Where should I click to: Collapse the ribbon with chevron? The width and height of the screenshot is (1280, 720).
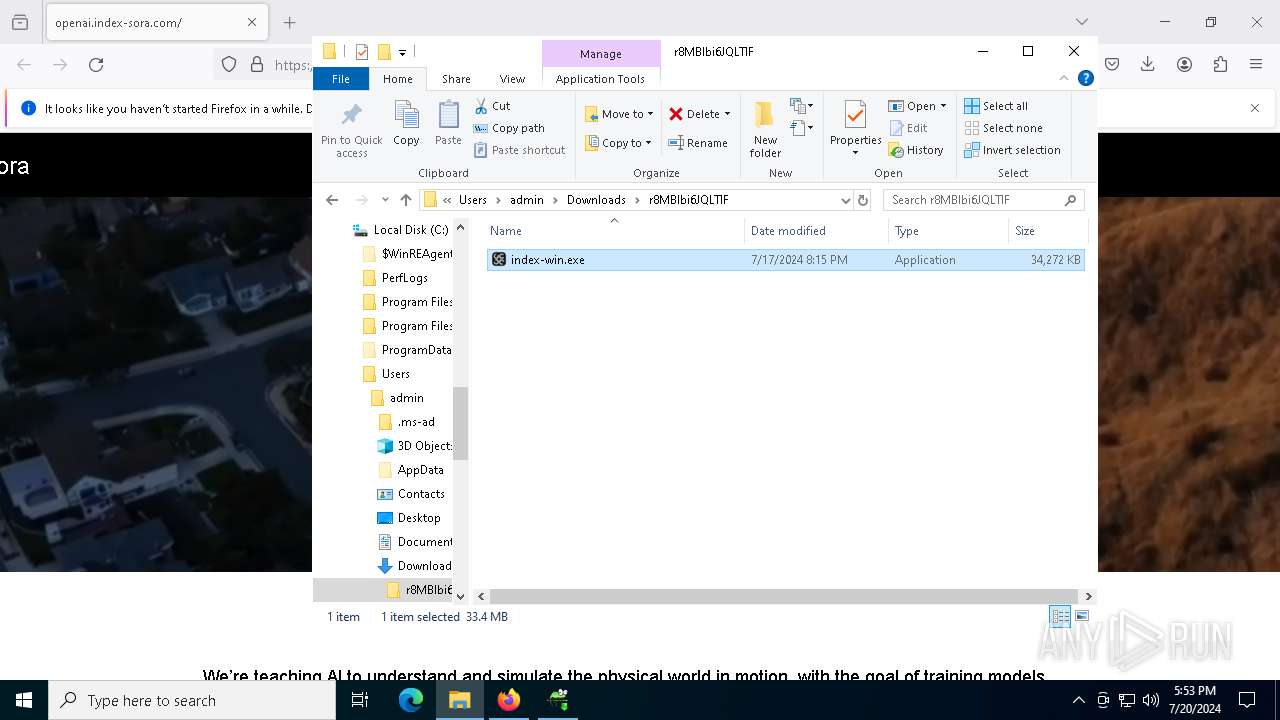click(1063, 79)
